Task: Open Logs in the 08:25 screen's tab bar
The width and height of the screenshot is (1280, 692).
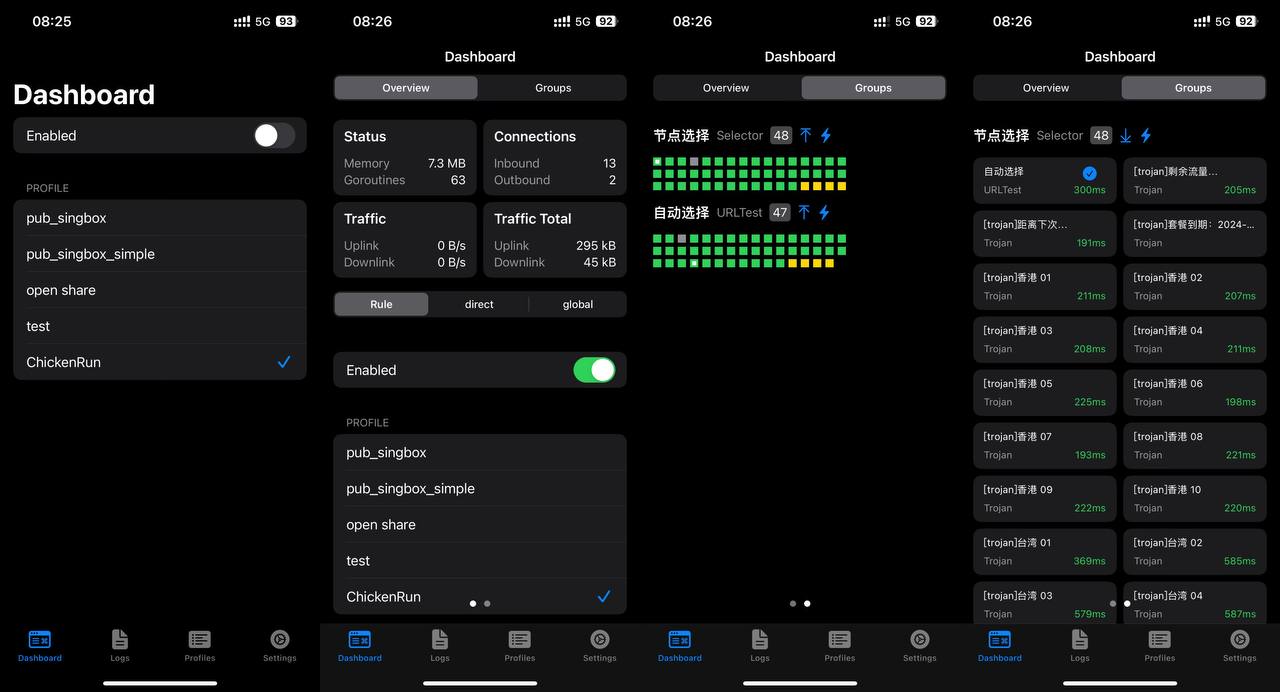Action: click(120, 645)
